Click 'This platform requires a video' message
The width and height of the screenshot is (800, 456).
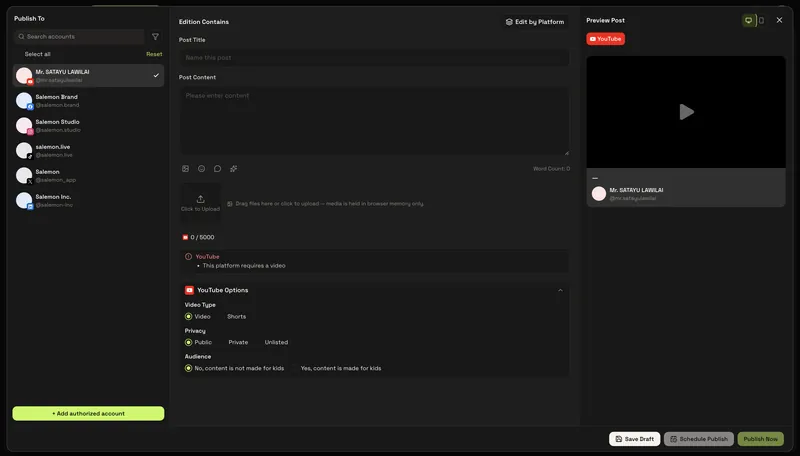click(244, 266)
